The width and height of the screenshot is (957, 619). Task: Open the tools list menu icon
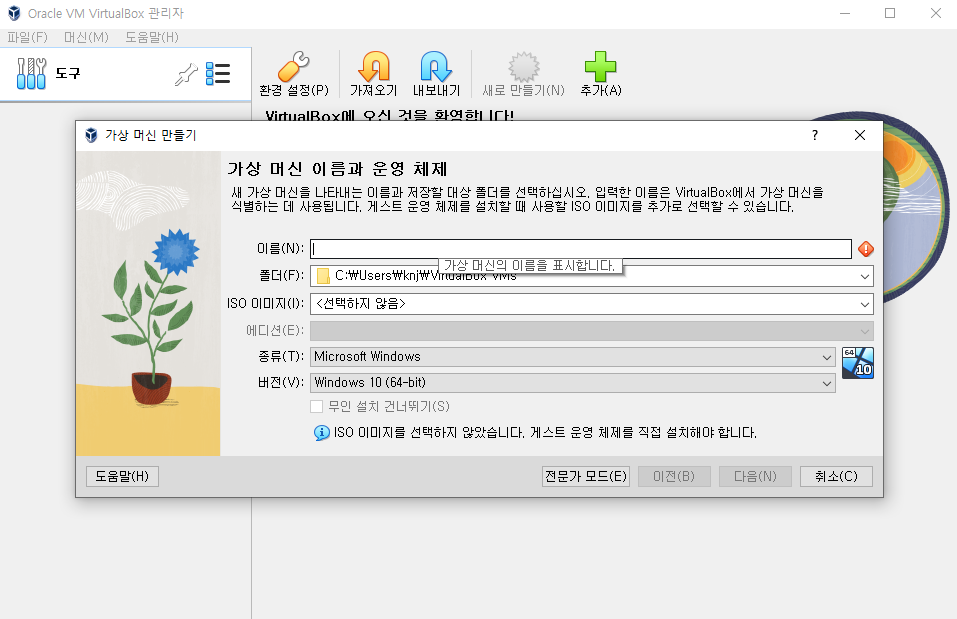click(218, 74)
